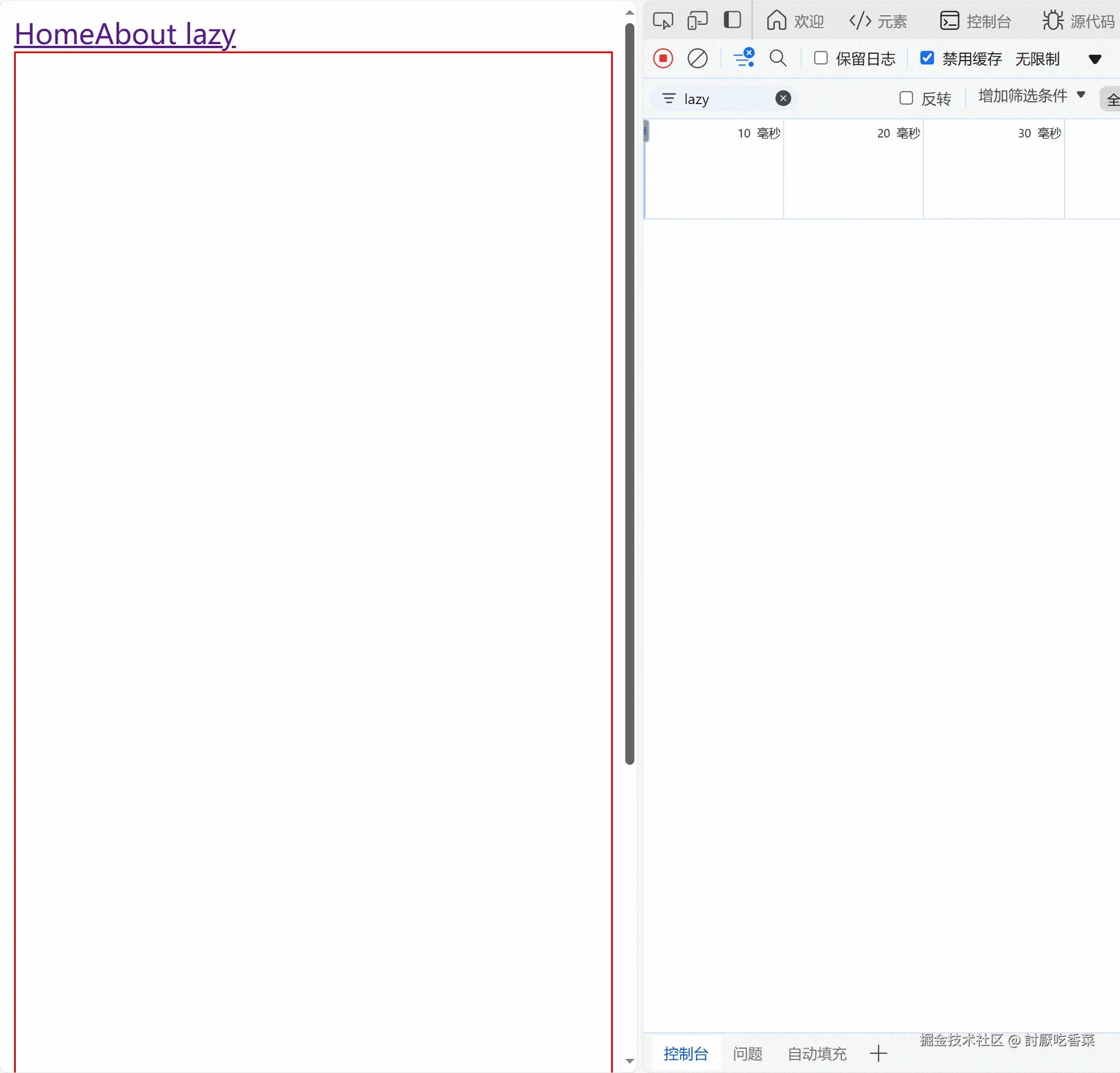The image size is (1120, 1073).
Task: Search within network requests
Action: (778, 58)
